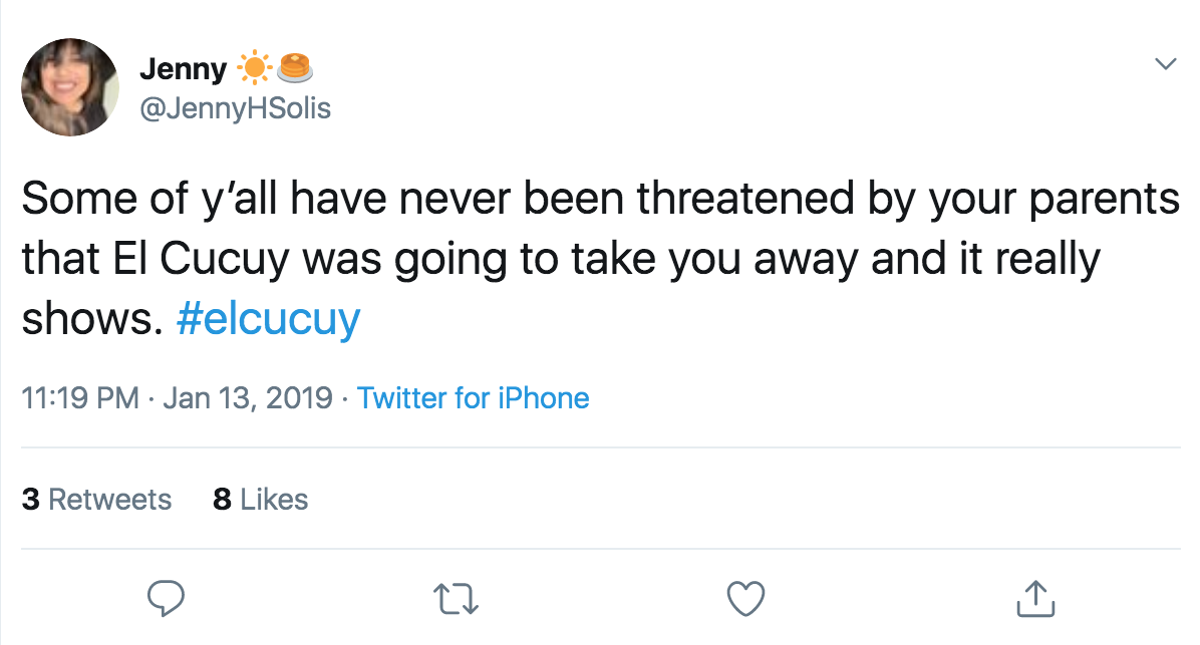Click the sun emoji beside Jenny
This screenshot has width=1200, height=645.
tap(255, 68)
